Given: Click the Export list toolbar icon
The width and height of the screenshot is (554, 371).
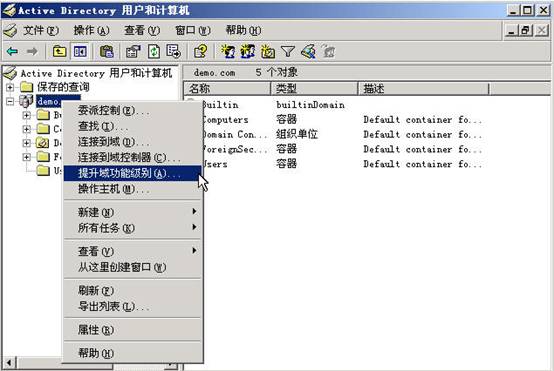Looking at the screenshot, I should click(x=173, y=52).
